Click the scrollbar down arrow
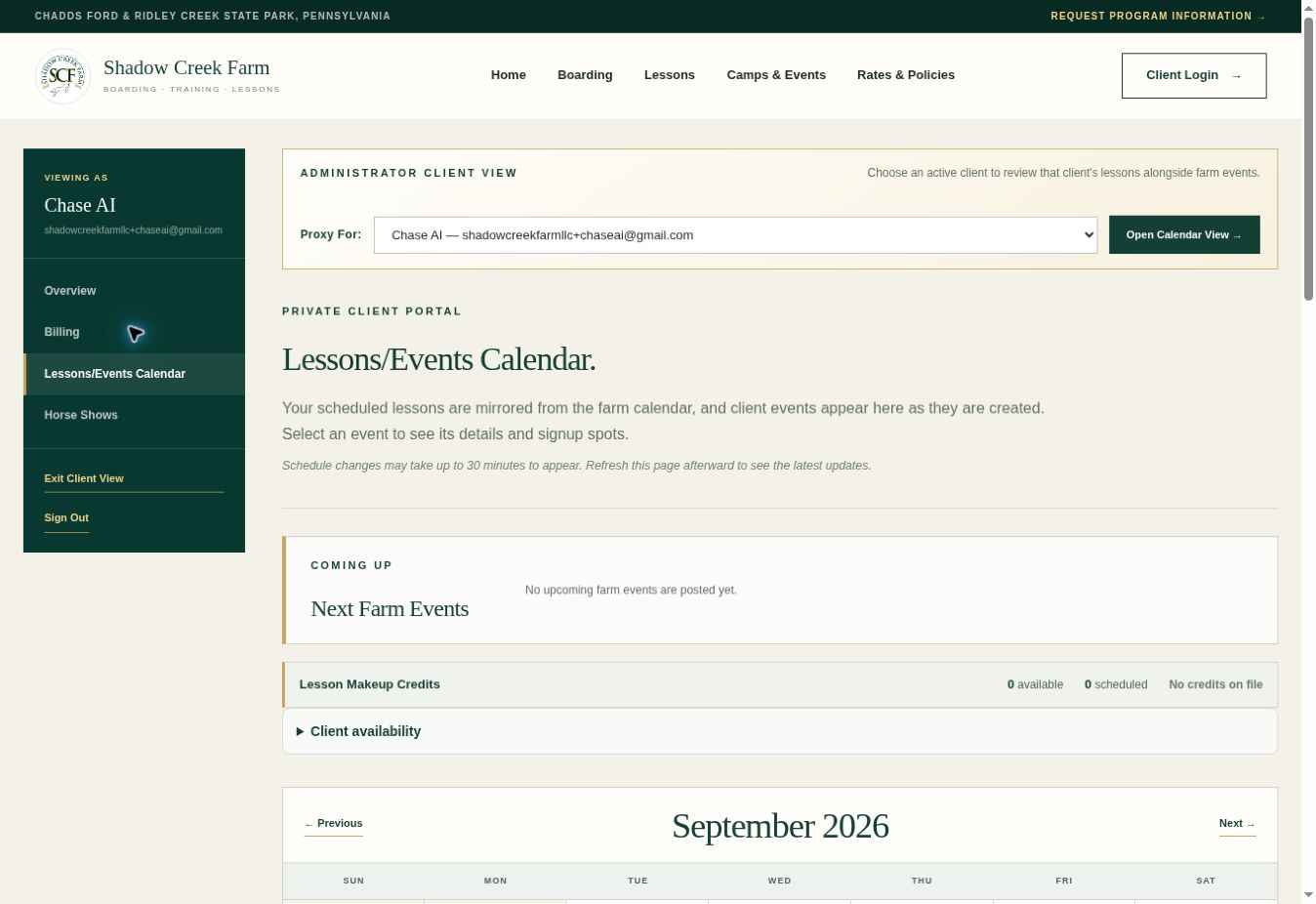 point(1308,895)
